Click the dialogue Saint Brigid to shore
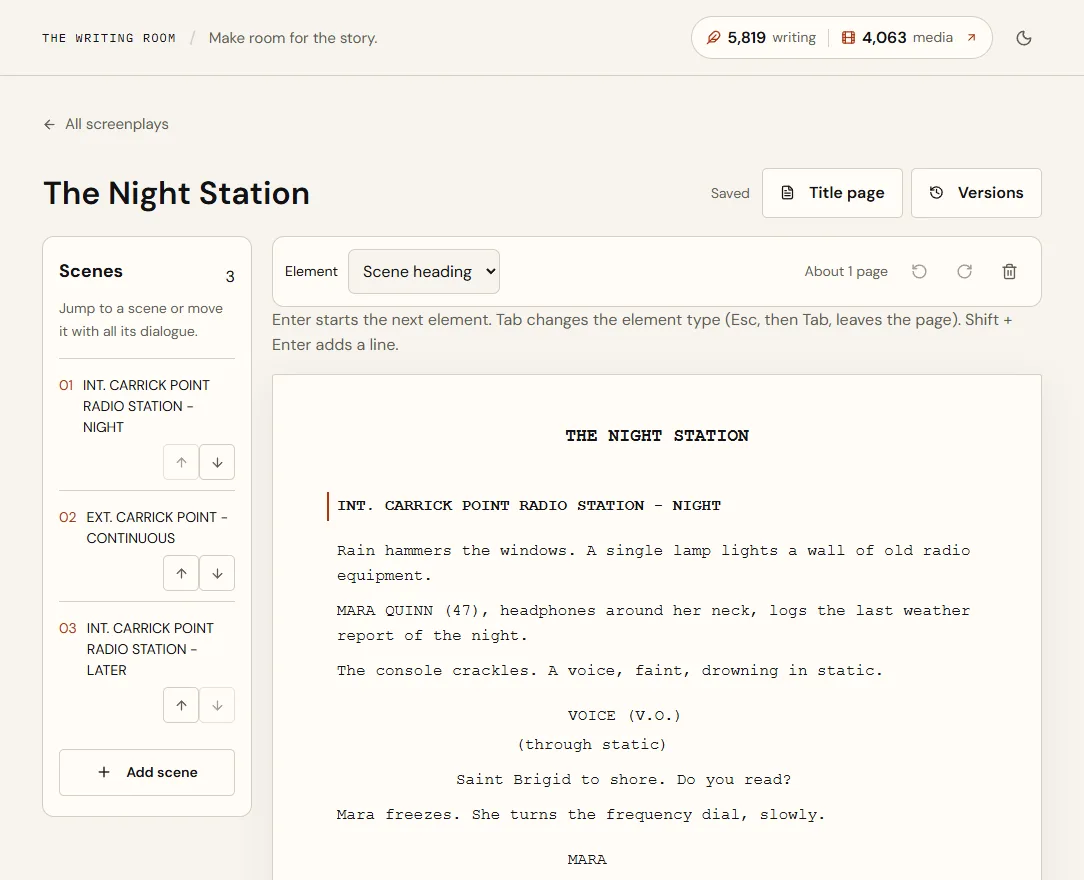 pos(624,780)
